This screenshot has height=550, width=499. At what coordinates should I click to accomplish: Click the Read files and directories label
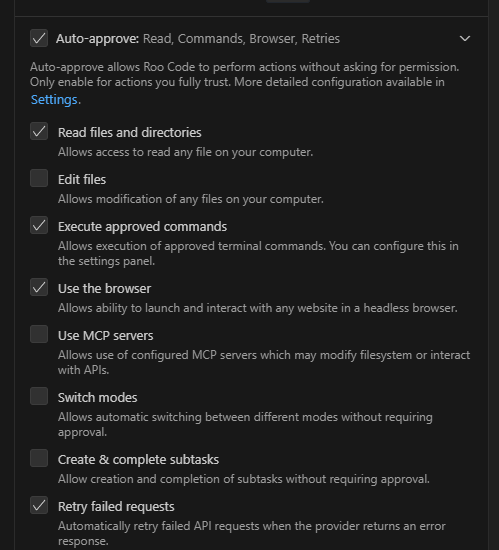click(x=130, y=133)
